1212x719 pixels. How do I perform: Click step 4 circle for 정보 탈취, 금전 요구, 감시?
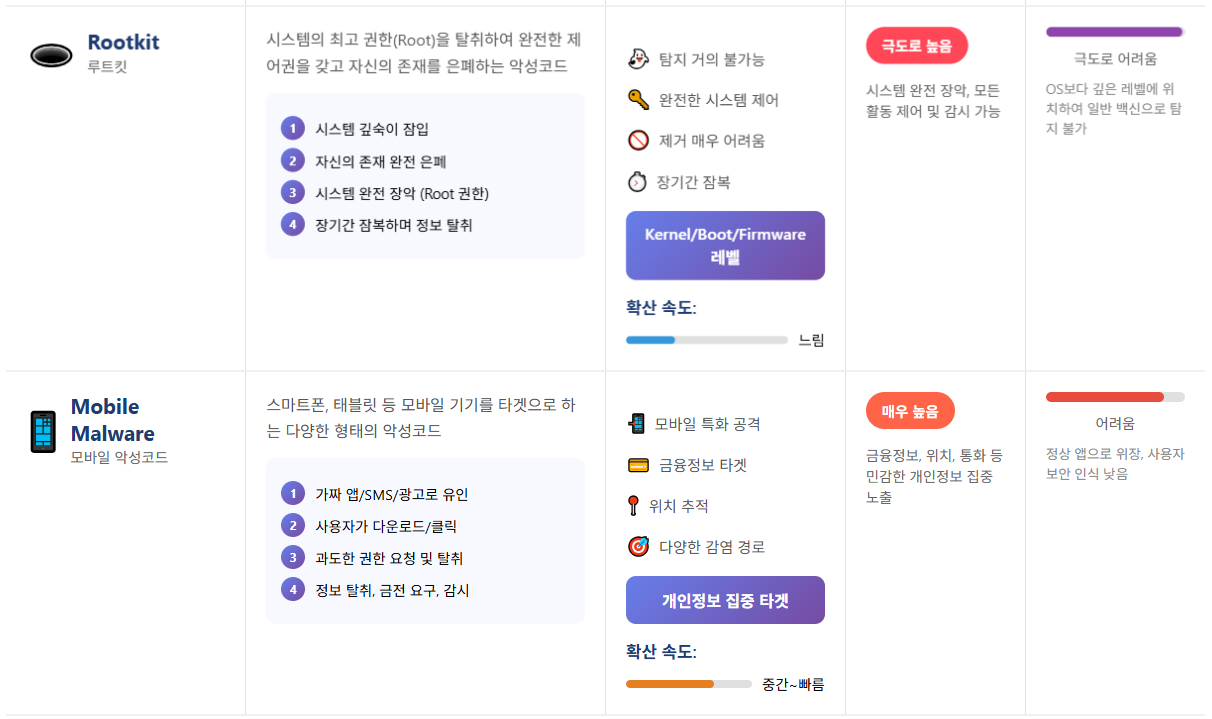click(x=292, y=589)
